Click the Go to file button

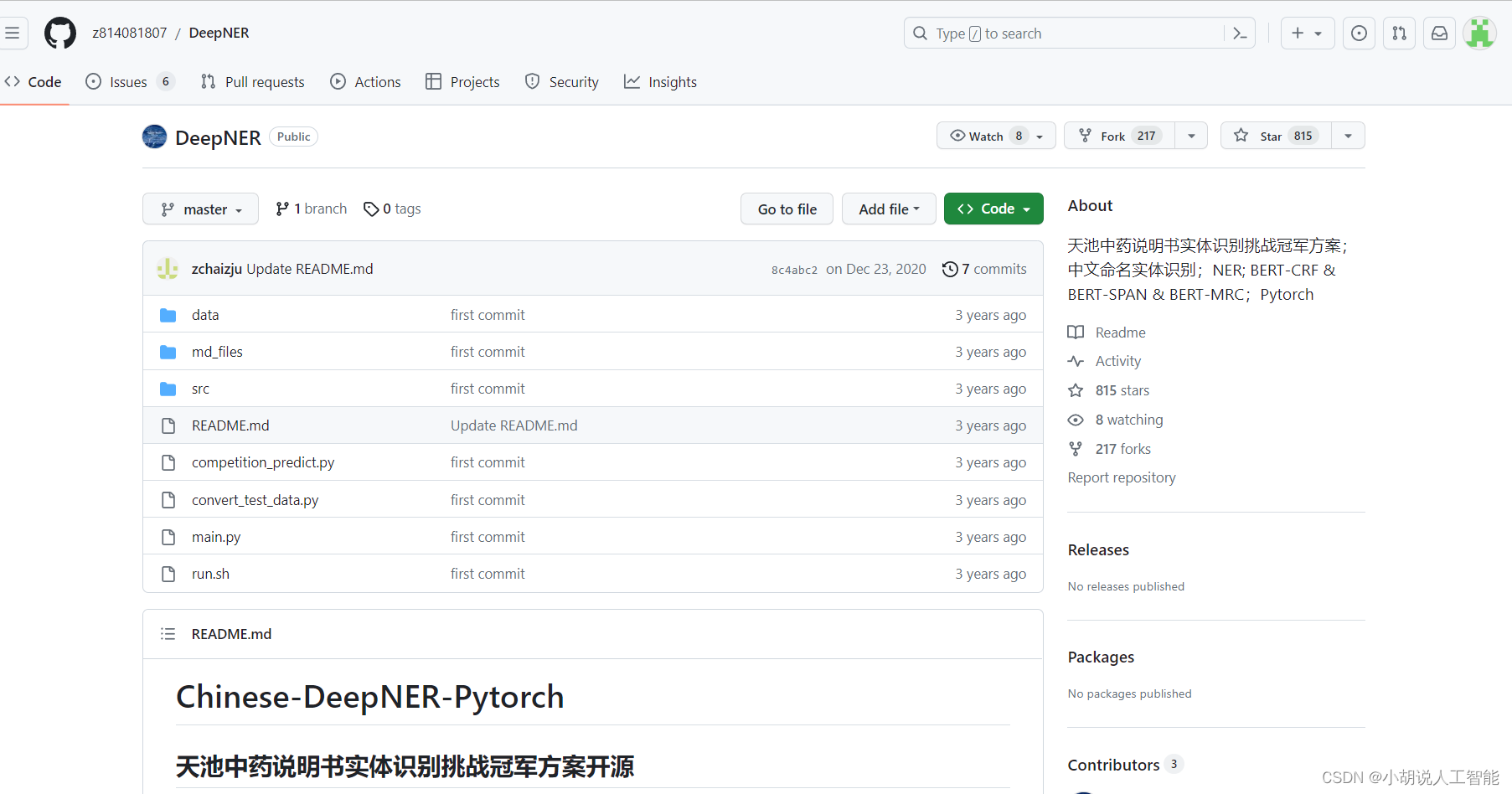coord(787,209)
